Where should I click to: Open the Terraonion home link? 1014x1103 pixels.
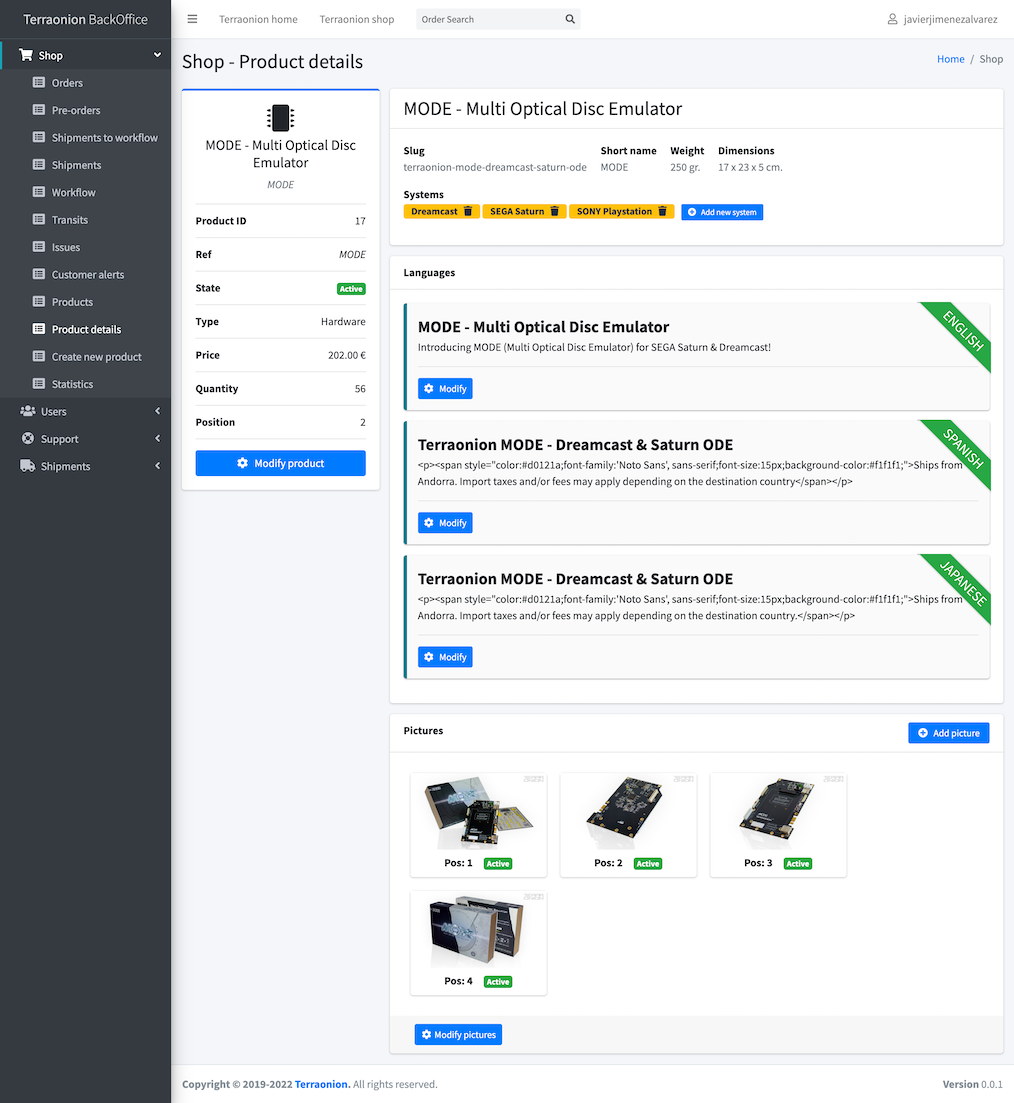(x=258, y=19)
